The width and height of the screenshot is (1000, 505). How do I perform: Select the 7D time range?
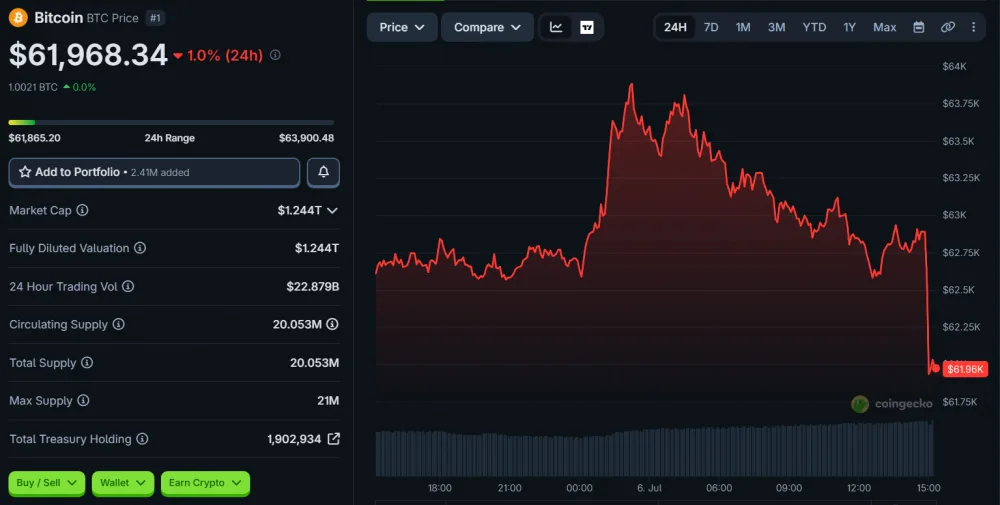711,27
